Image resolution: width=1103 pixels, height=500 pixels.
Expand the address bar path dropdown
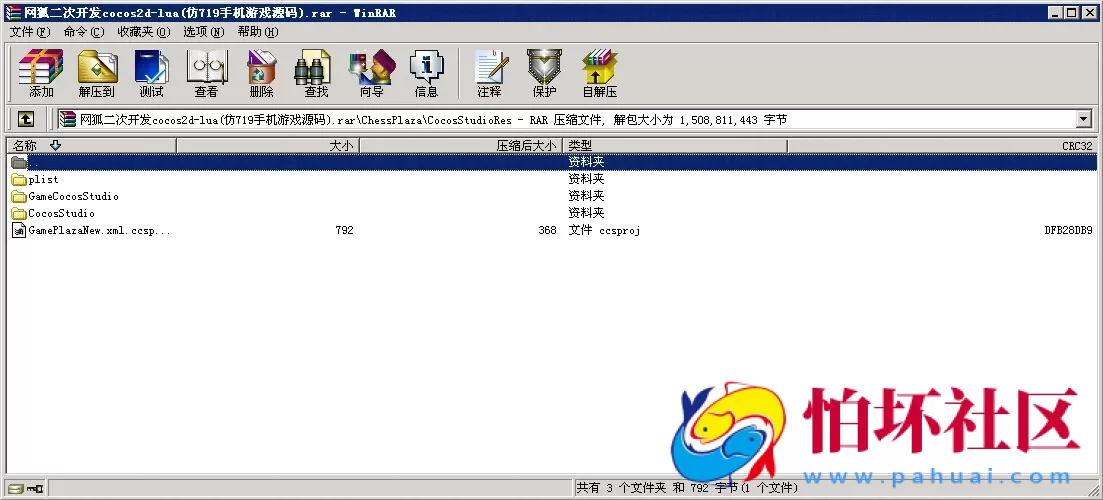point(1083,120)
